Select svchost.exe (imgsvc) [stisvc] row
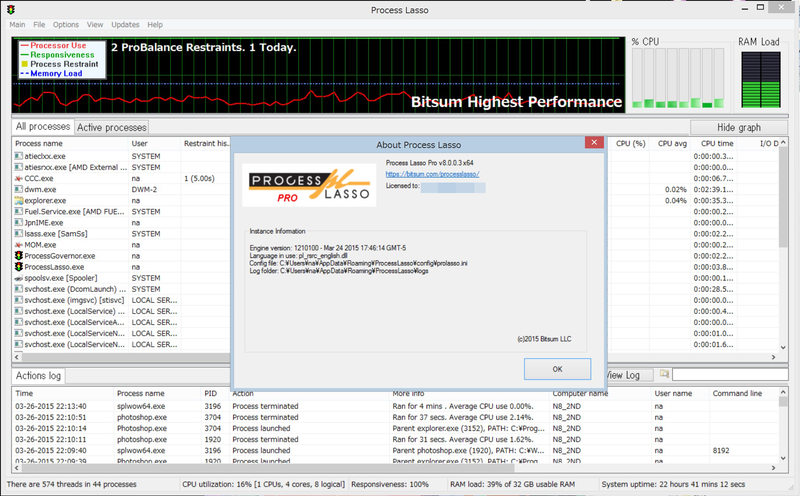800x496 pixels. (x=121, y=300)
